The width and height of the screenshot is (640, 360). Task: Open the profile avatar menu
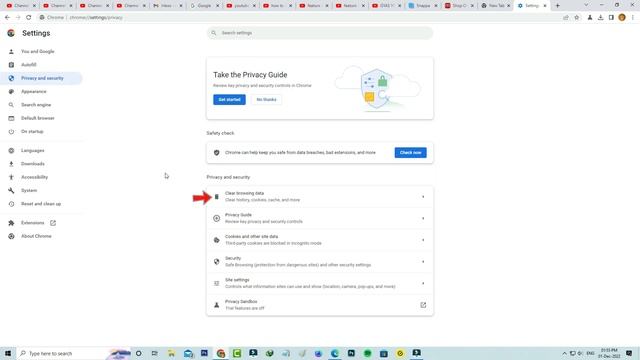click(x=622, y=18)
